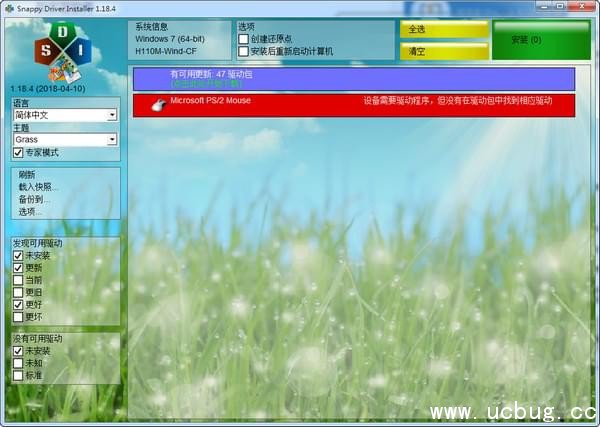Select 备份到... in the left panel

click(34, 199)
